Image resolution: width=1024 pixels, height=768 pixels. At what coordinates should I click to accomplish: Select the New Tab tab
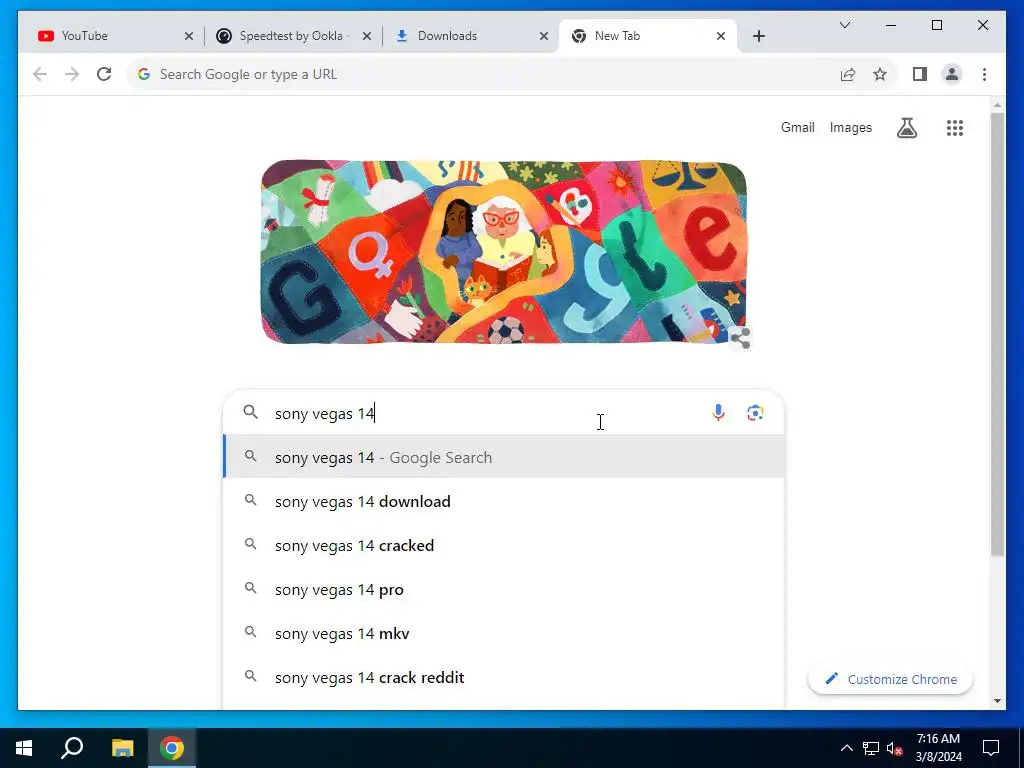click(643, 36)
